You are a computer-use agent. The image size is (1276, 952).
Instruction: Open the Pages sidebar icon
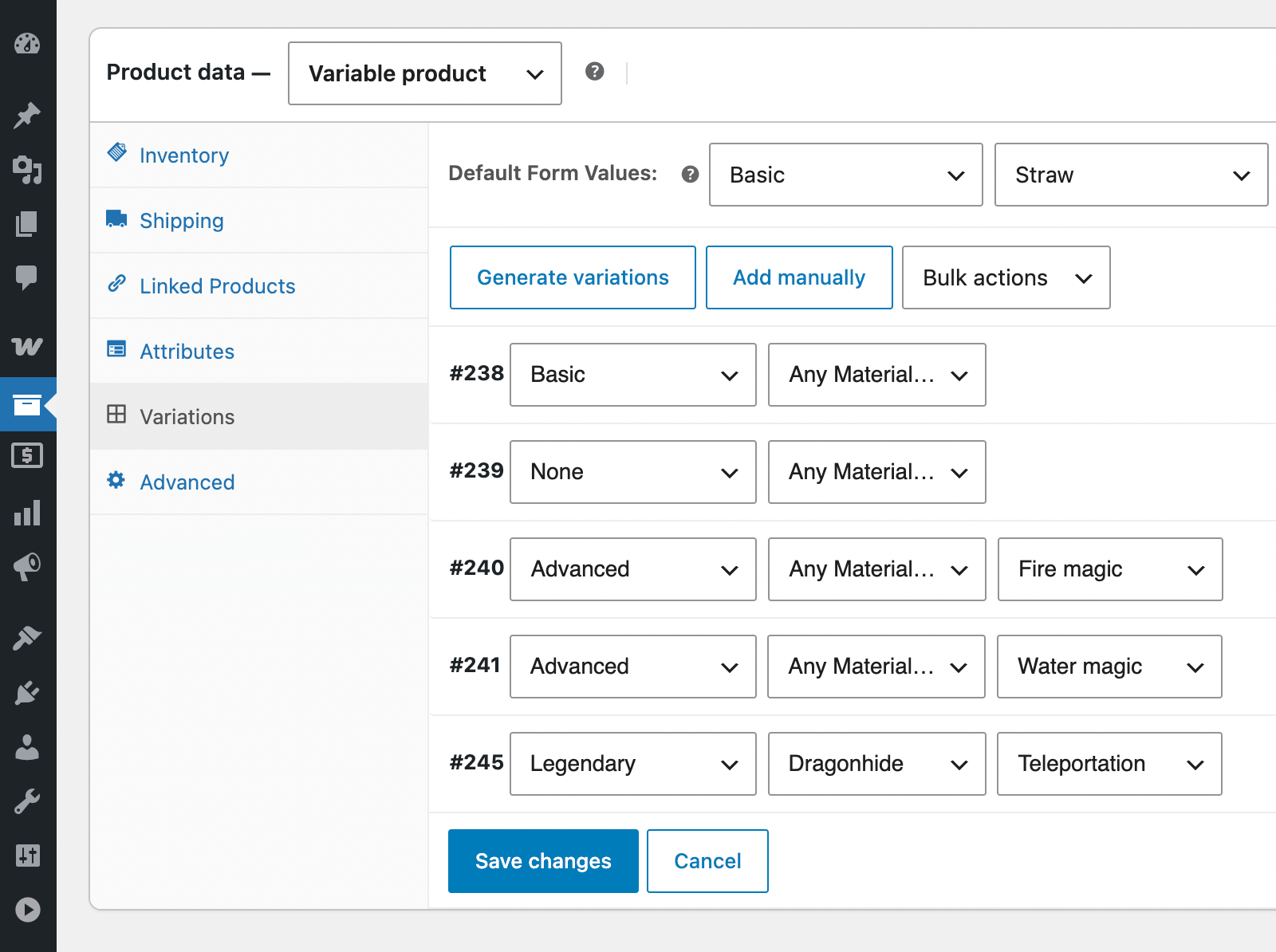27,224
